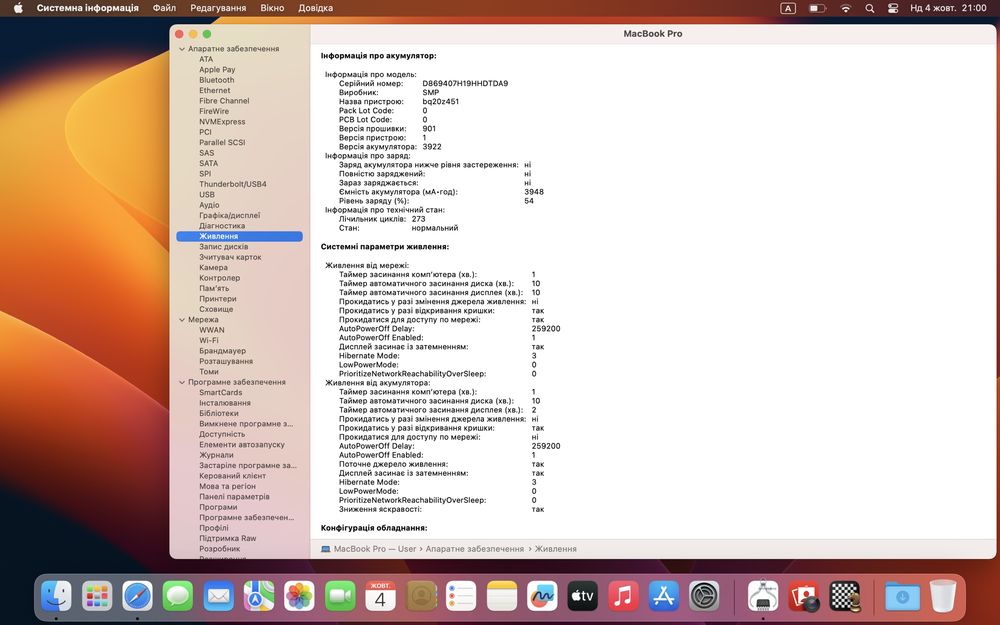The width and height of the screenshot is (1000, 625).
Task: Collapse the Мережа section
Action: 182,320
